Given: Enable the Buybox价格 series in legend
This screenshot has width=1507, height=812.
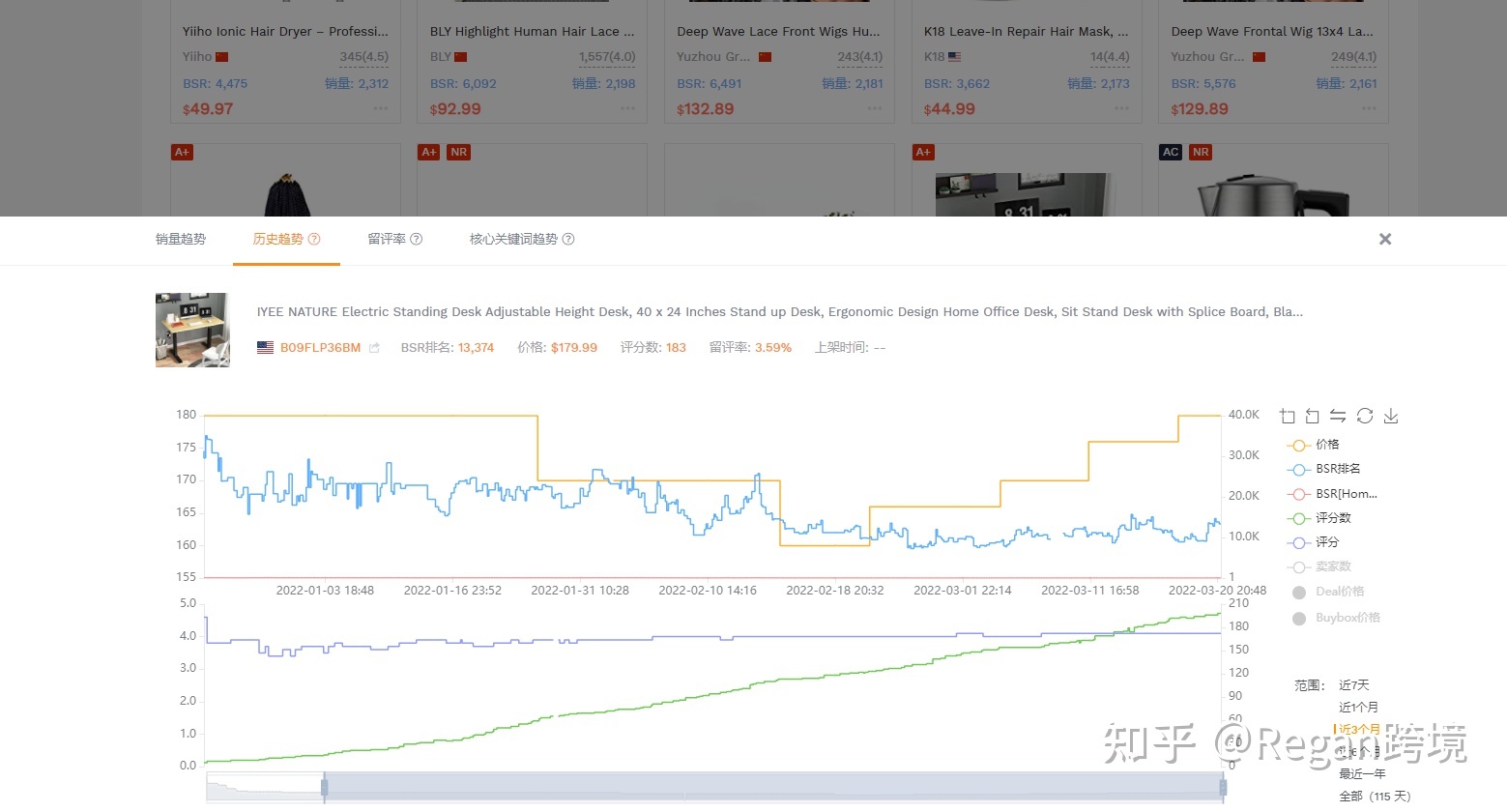Looking at the screenshot, I should point(1336,618).
